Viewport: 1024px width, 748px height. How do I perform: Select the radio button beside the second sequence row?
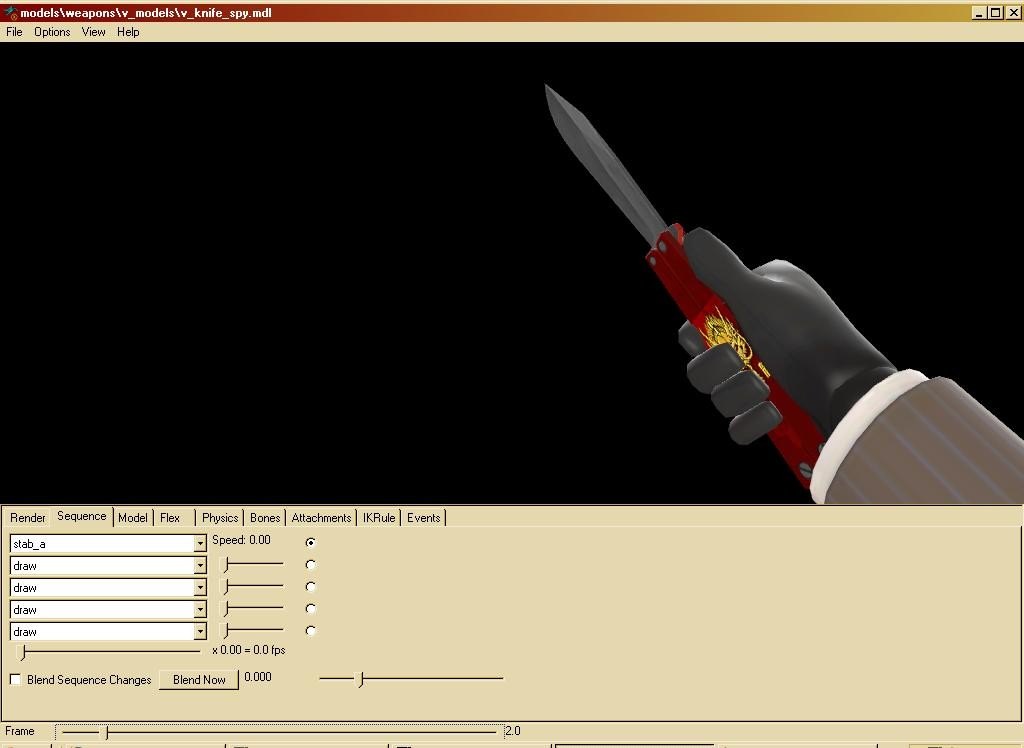tap(310, 565)
